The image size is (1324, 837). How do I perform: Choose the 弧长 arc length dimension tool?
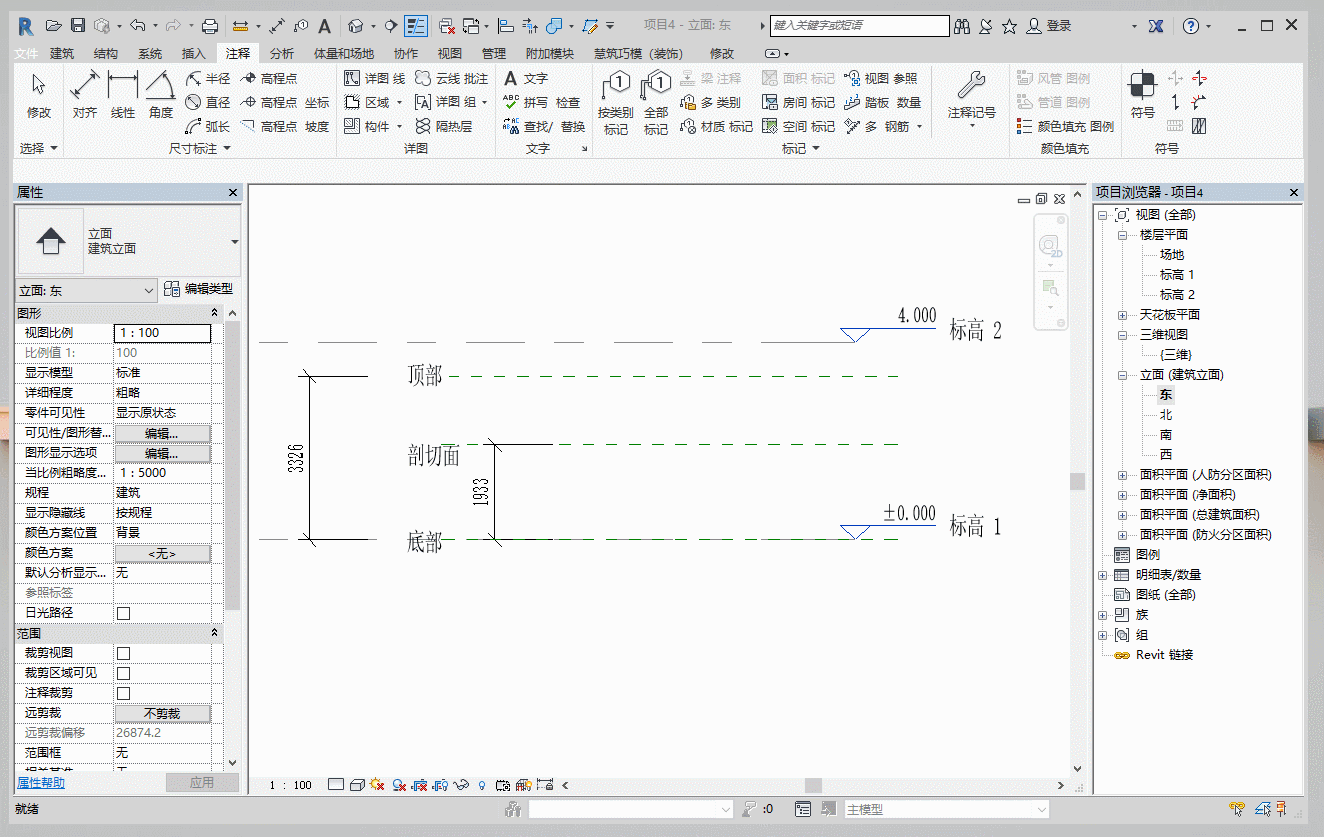208,126
